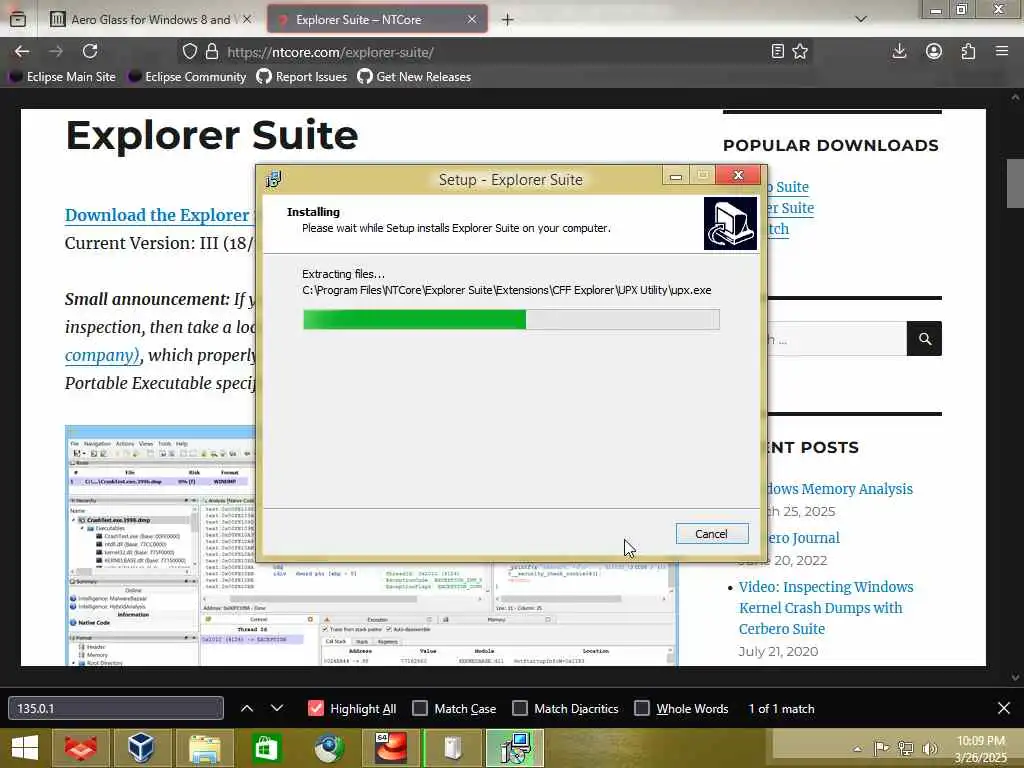Click the volume speaker tray icon
This screenshot has width=1024, height=768.
pyautogui.click(x=929, y=748)
